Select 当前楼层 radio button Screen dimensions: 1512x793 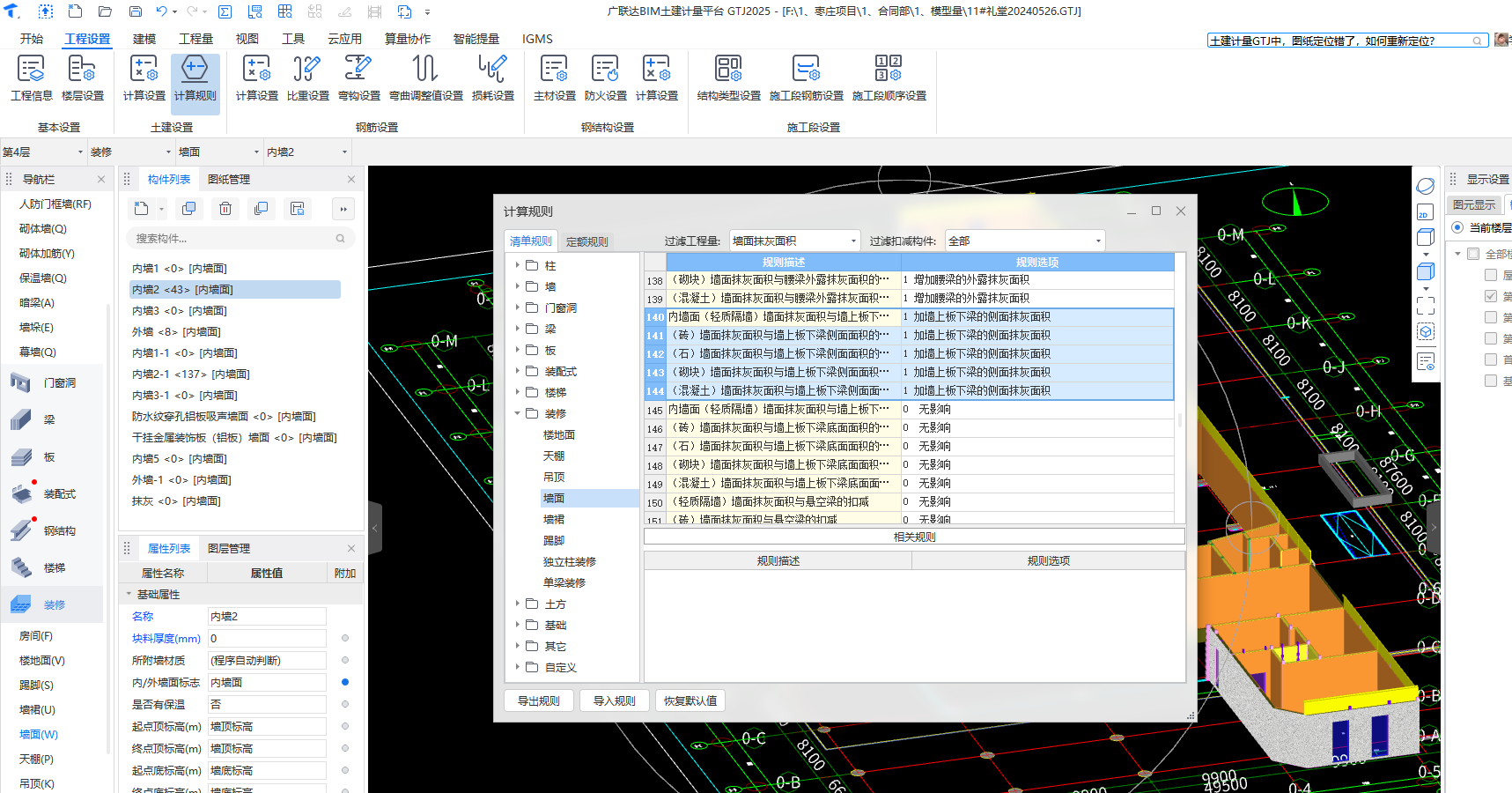click(1457, 227)
